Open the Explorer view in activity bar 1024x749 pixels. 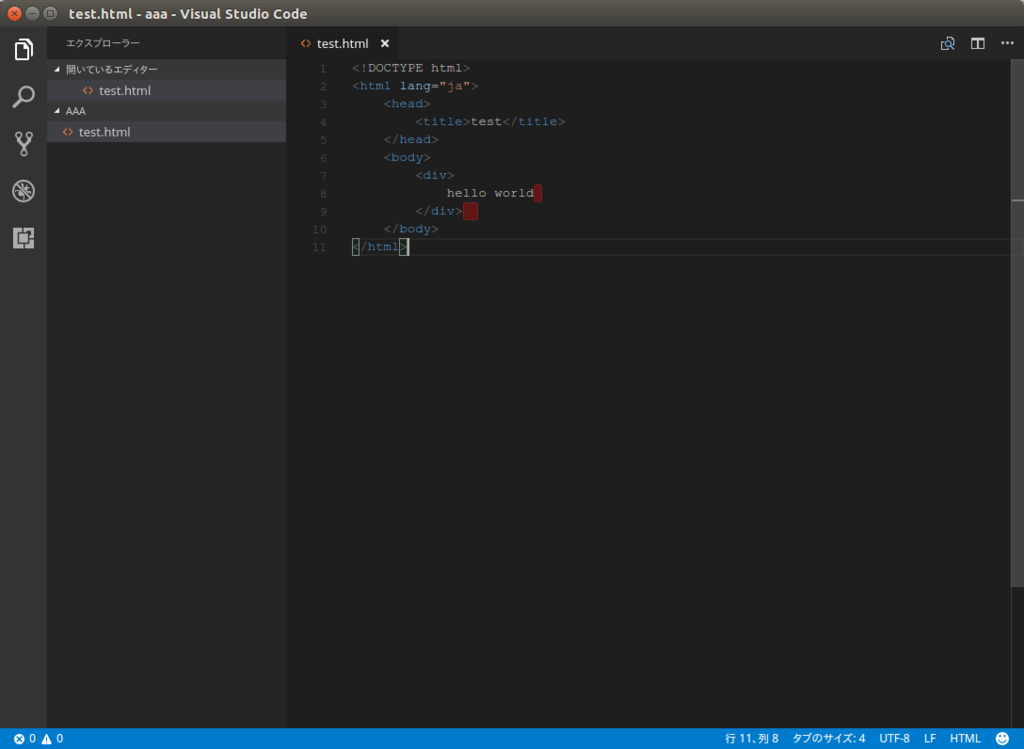coord(24,50)
